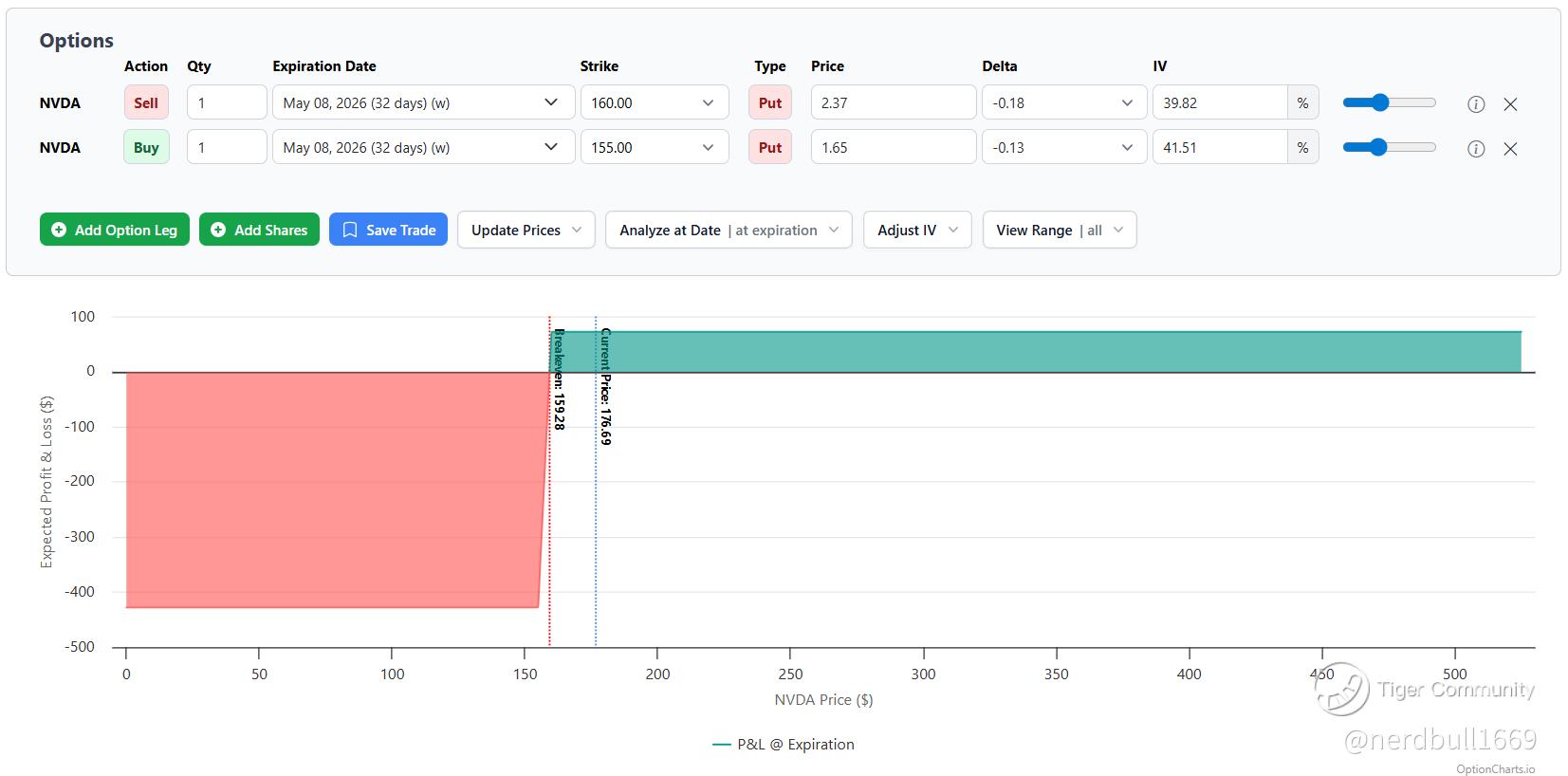
Task: Click the OptionCharts.io credit text
Action: (x=1496, y=769)
